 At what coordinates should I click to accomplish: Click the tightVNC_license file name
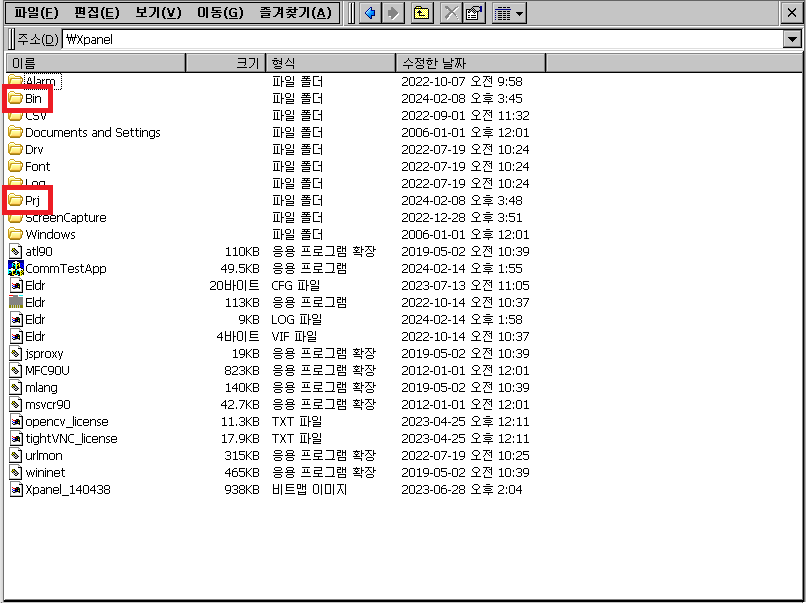tap(71, 438)
